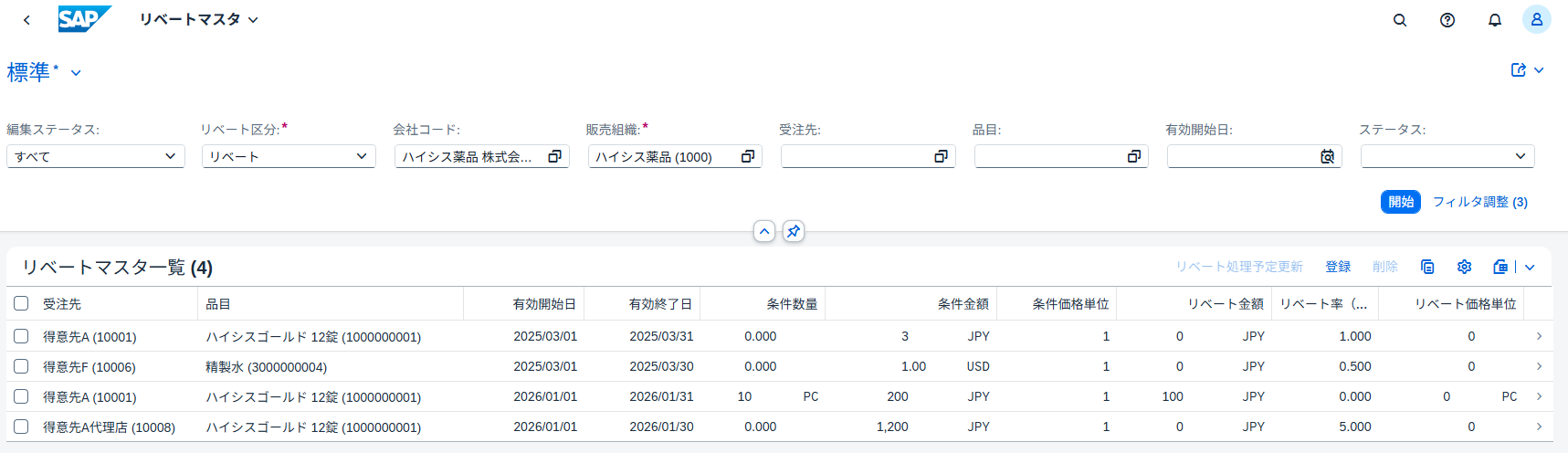Export table to spreadsheet icon
Screen dimensions: 1568x453
pyautogui.click(x=1500, y=267)
